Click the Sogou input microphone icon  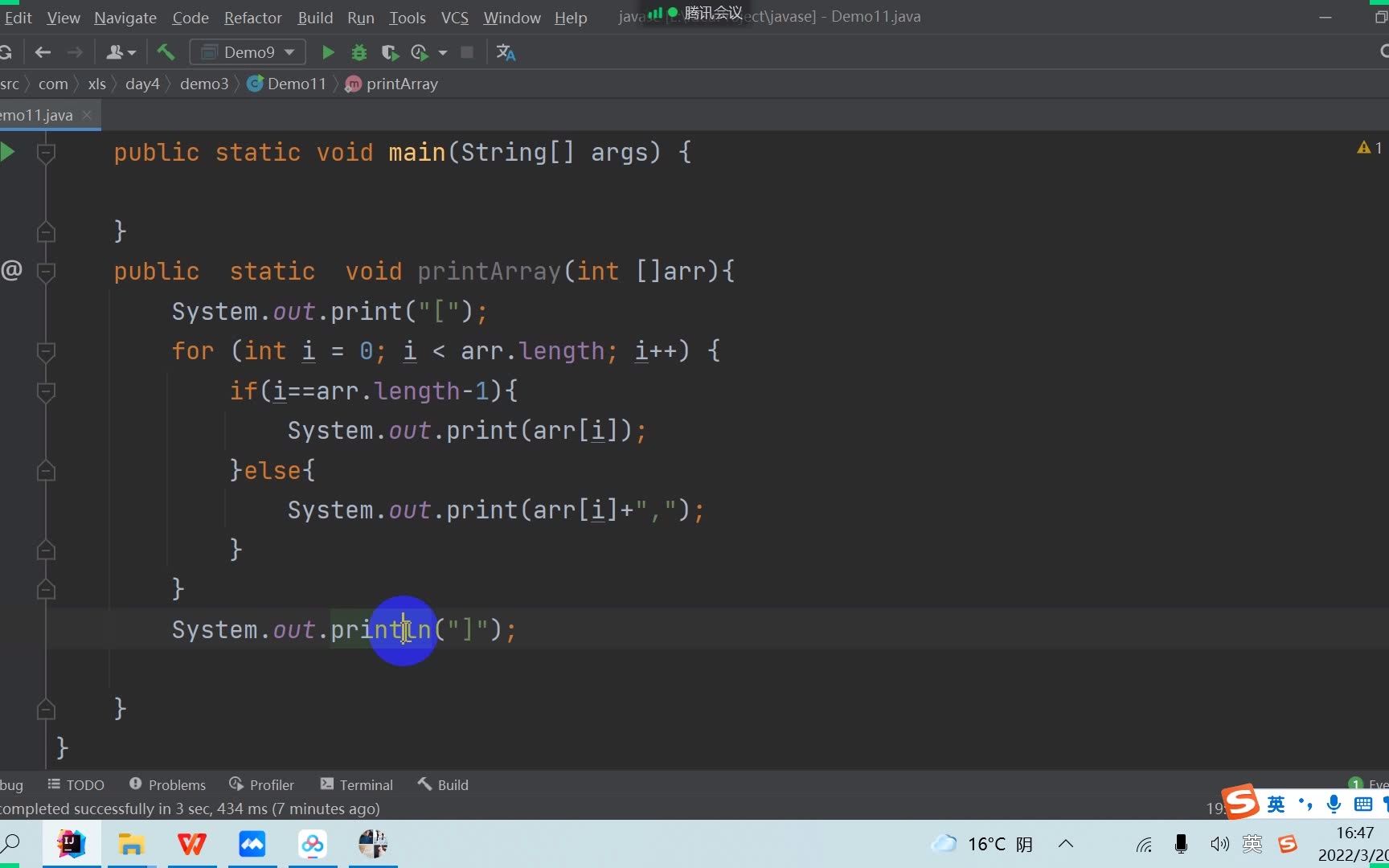(x=1334, y=804)
